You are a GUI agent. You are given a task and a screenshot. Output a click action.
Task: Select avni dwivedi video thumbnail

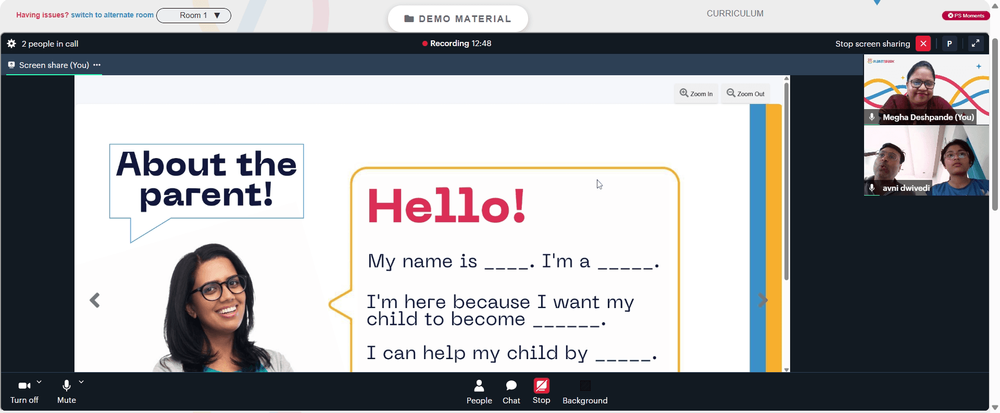[926, 161]
